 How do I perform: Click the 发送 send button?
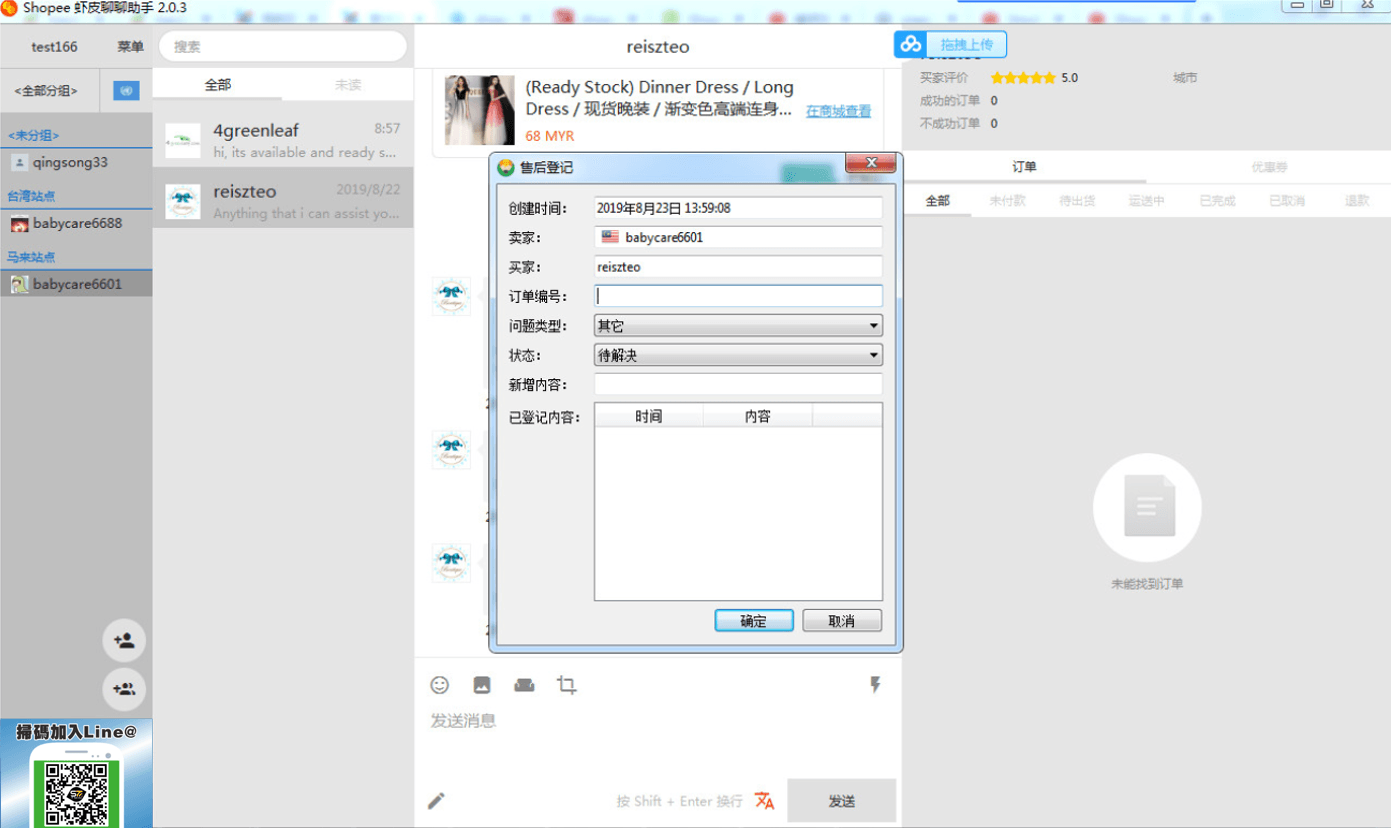pyautogui.click(x=842, y=801)
